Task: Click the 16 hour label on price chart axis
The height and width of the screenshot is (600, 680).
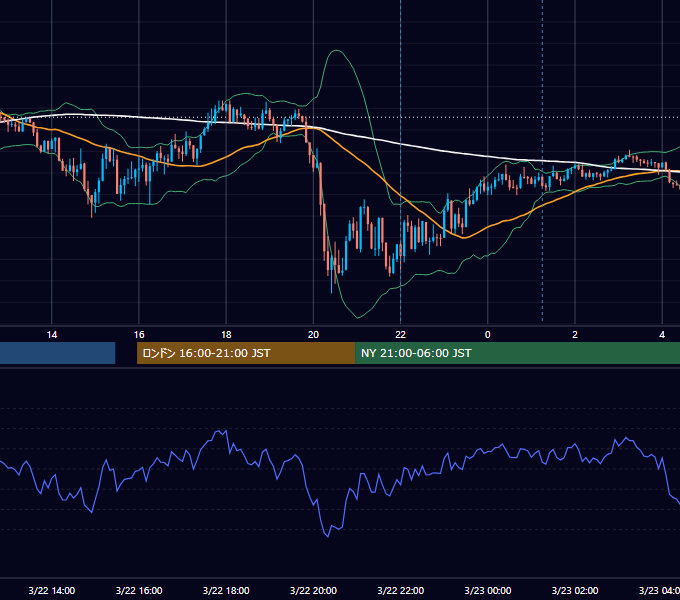Action: coord(139,335)
